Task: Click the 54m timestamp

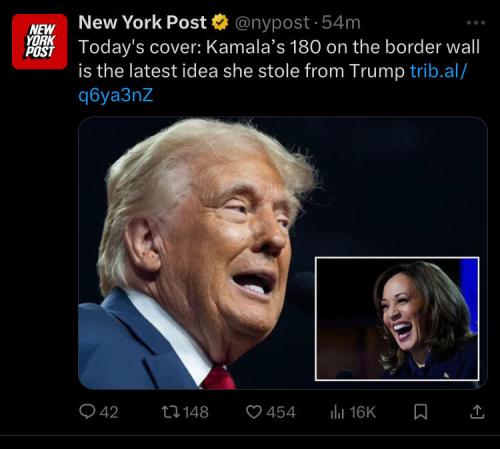Action: coord(341,23)
